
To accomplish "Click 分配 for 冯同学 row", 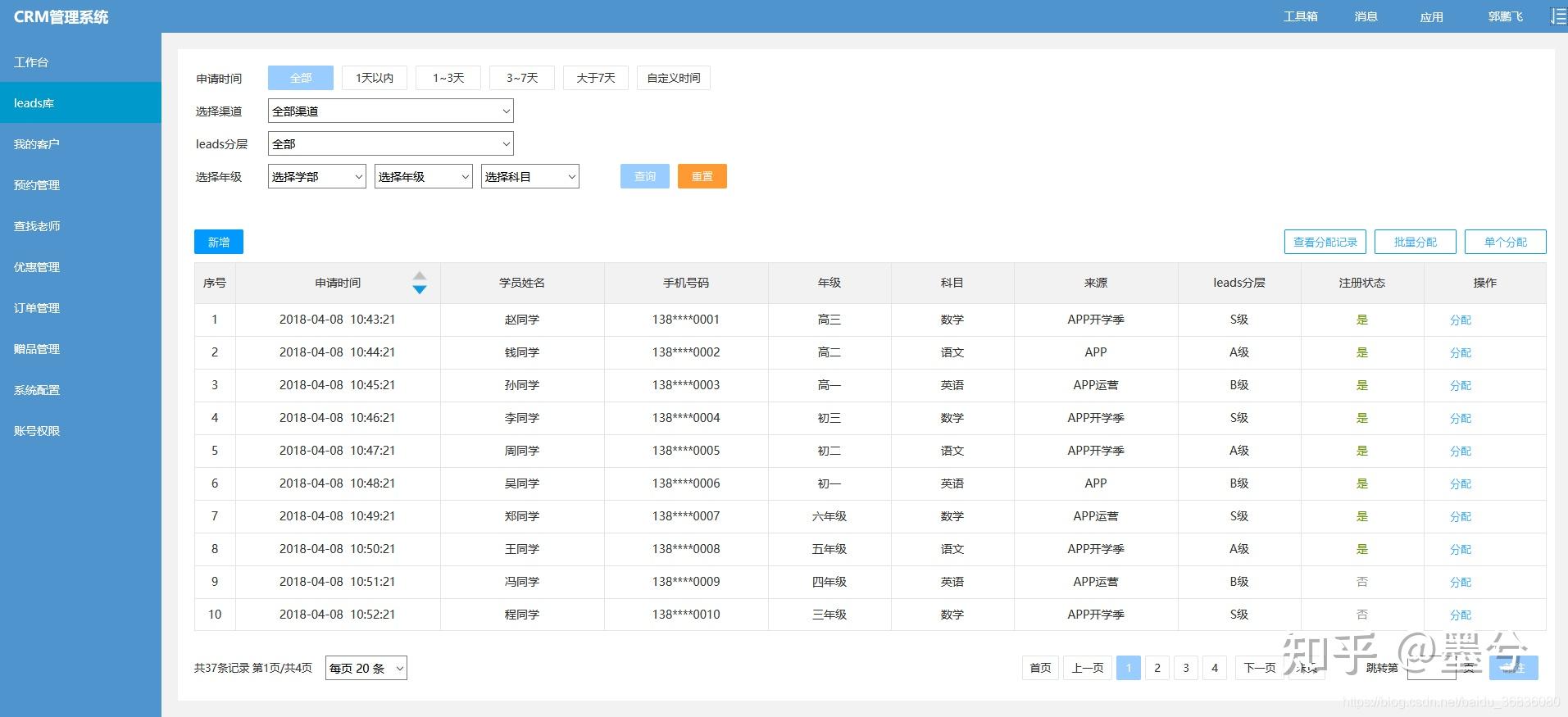I will 1461,582.
